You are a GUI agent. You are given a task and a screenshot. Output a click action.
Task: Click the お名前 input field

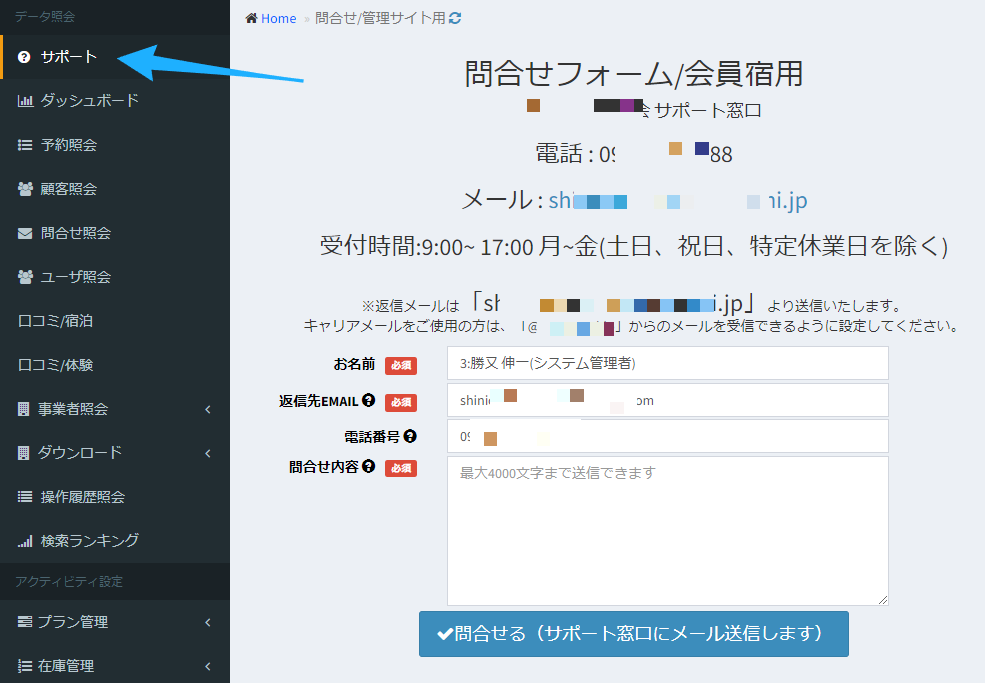point(668,363)
